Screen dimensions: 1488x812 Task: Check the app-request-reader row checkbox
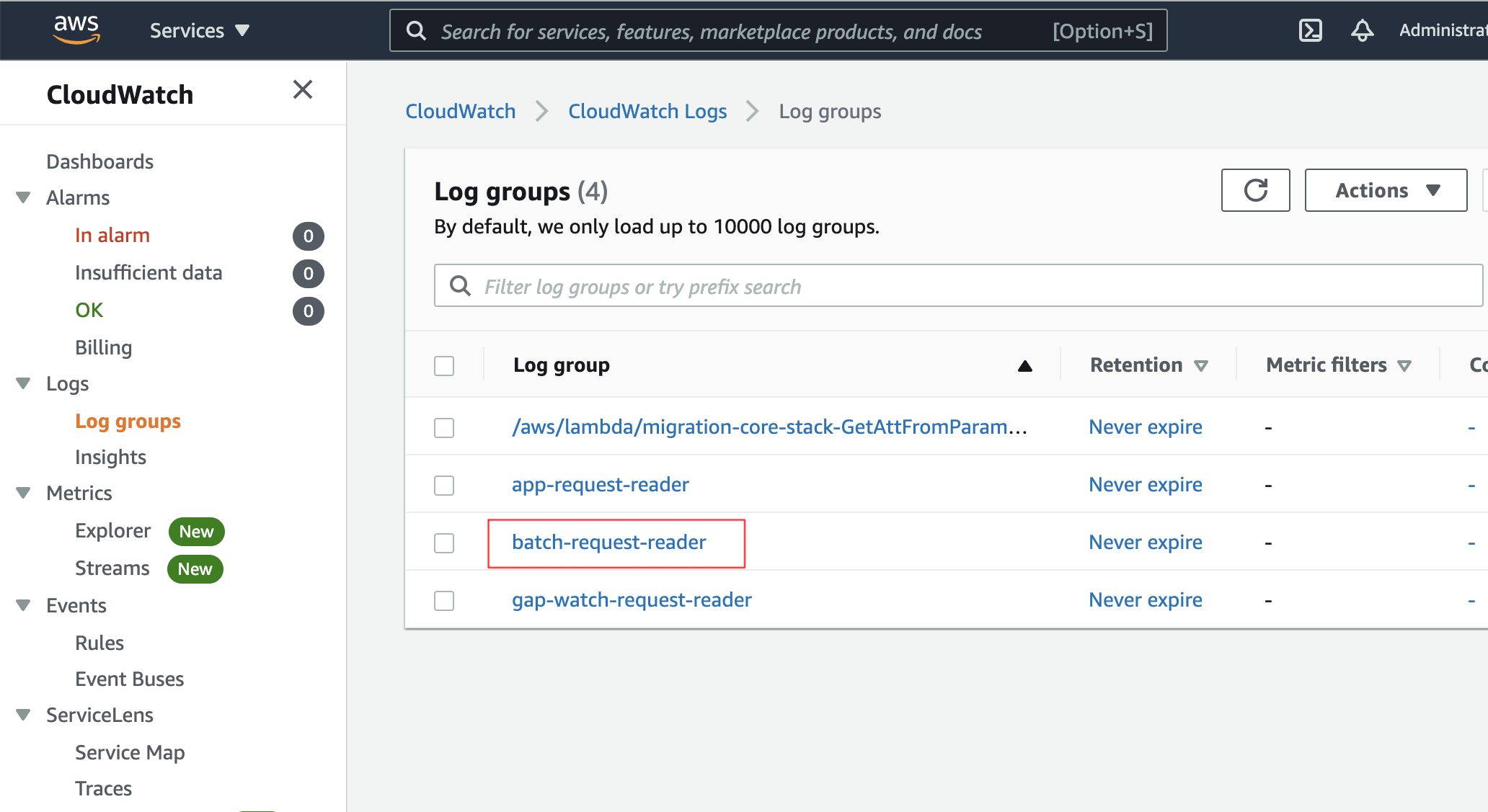(x=444, y=486)
